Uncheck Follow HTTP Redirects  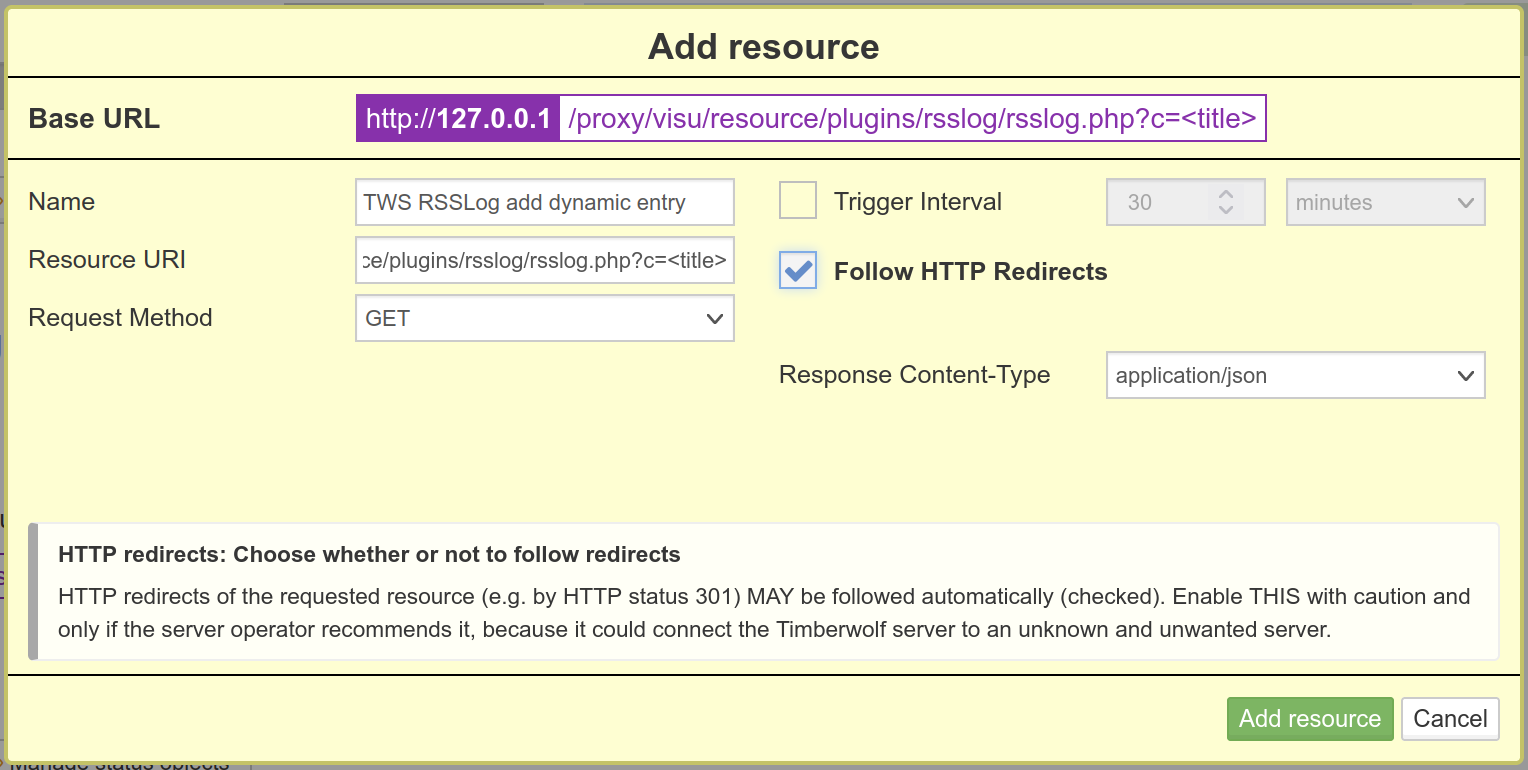(x=798, y=271)
